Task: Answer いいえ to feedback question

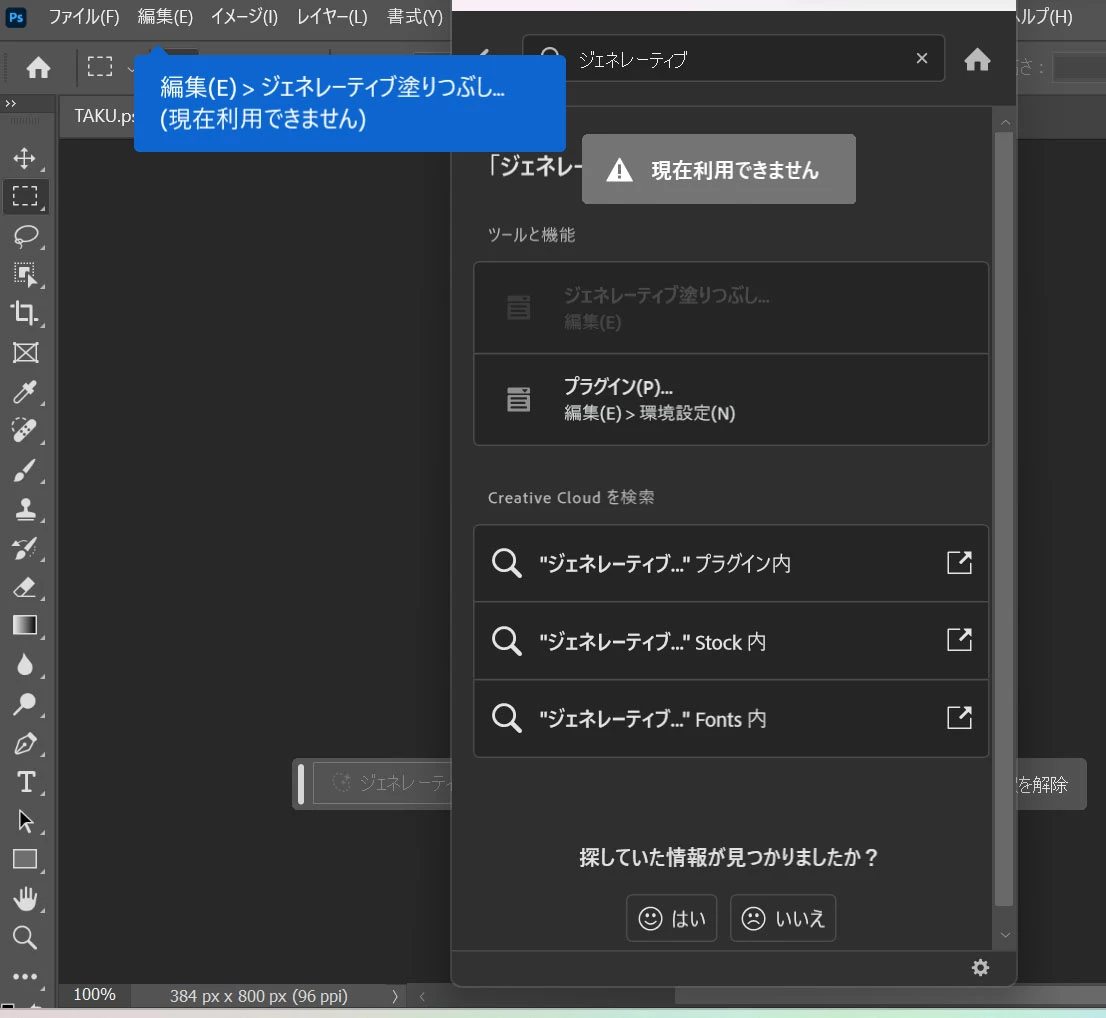Action: 783,918
